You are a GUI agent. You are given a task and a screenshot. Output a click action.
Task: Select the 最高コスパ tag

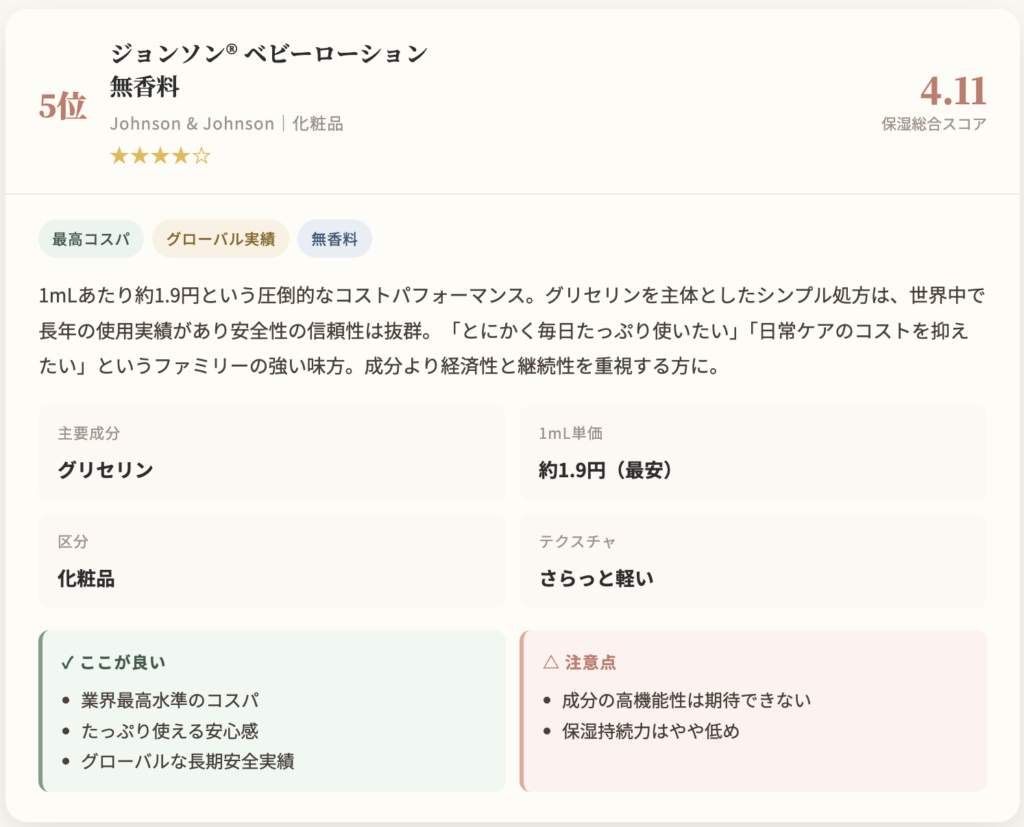point(91,239)
